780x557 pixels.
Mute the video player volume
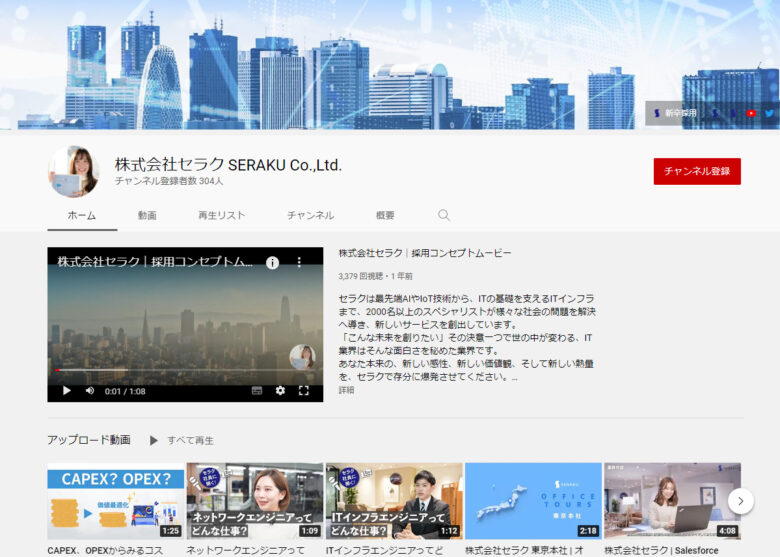pos(90,391)
